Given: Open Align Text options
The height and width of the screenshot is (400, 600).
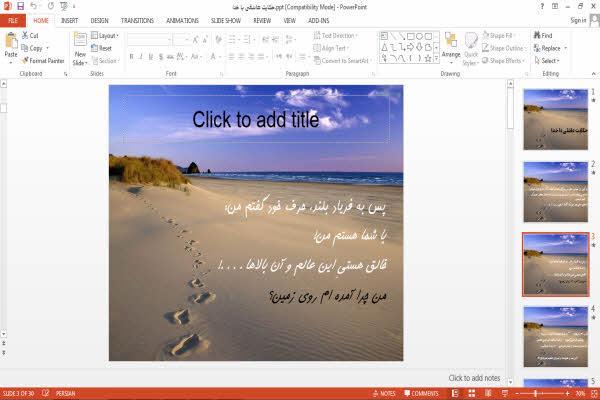Looking at the screenshot, I should [x=331, y=48].
